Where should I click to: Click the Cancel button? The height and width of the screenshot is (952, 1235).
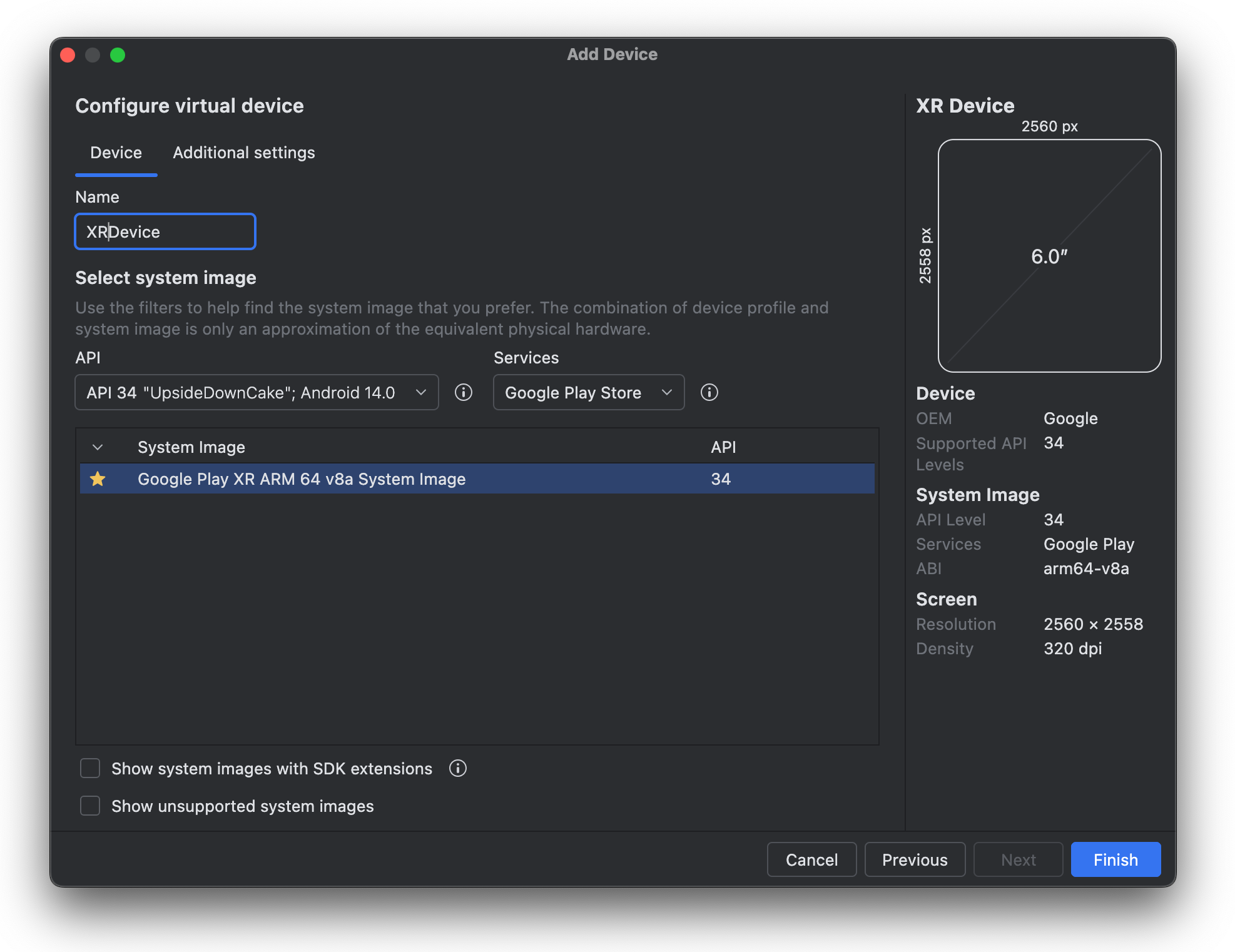click(x=811, y=859)
